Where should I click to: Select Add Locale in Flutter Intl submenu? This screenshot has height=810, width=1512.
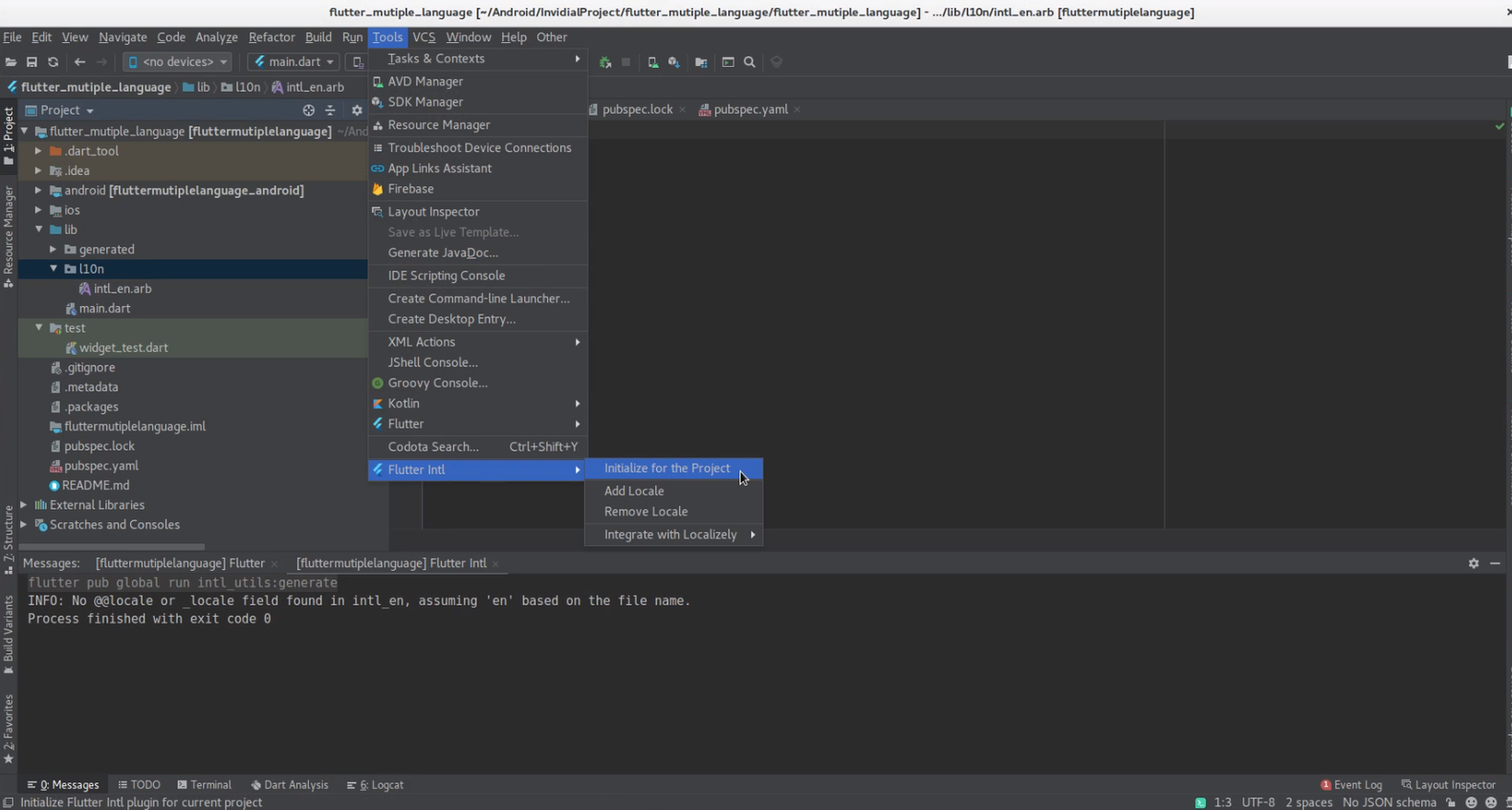point(633,491)
